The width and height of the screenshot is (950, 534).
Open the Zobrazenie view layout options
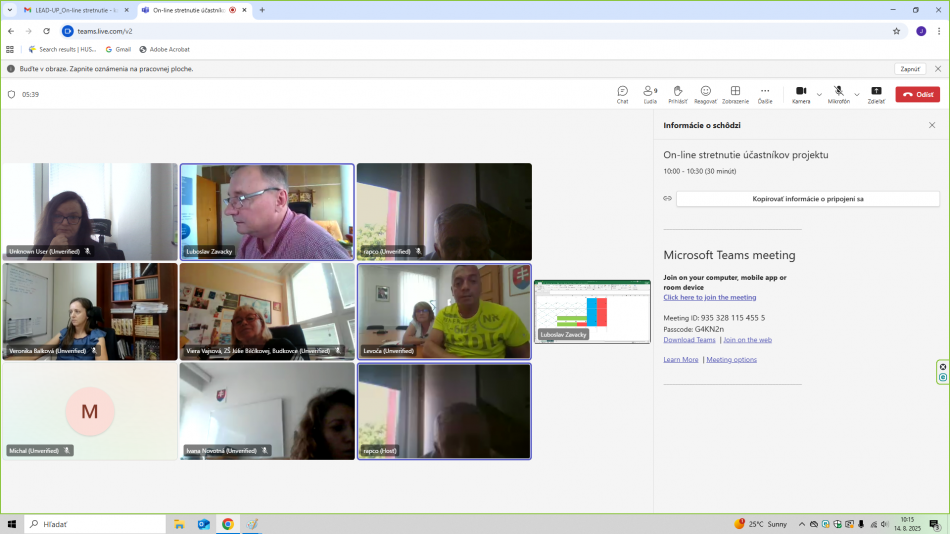tap(735, 93)
